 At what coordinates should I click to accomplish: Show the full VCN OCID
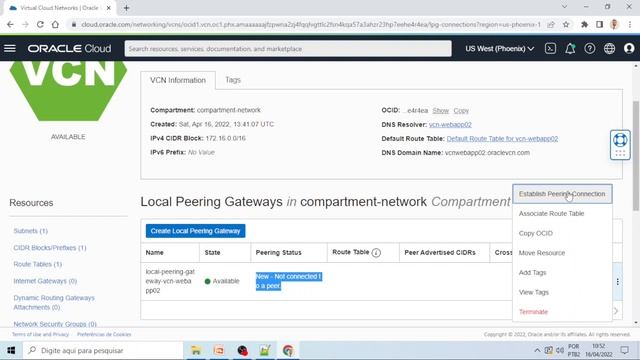(440, 111)
